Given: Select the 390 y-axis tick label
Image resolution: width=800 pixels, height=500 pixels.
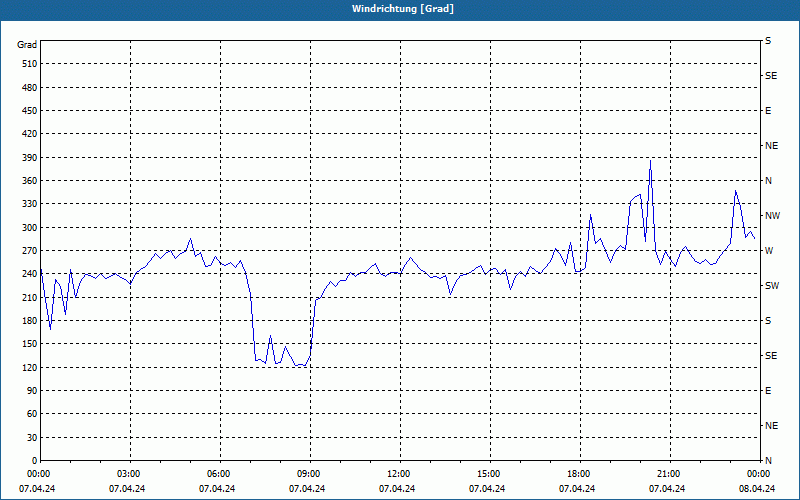Looking at the screenshot, I should point(27,157).
